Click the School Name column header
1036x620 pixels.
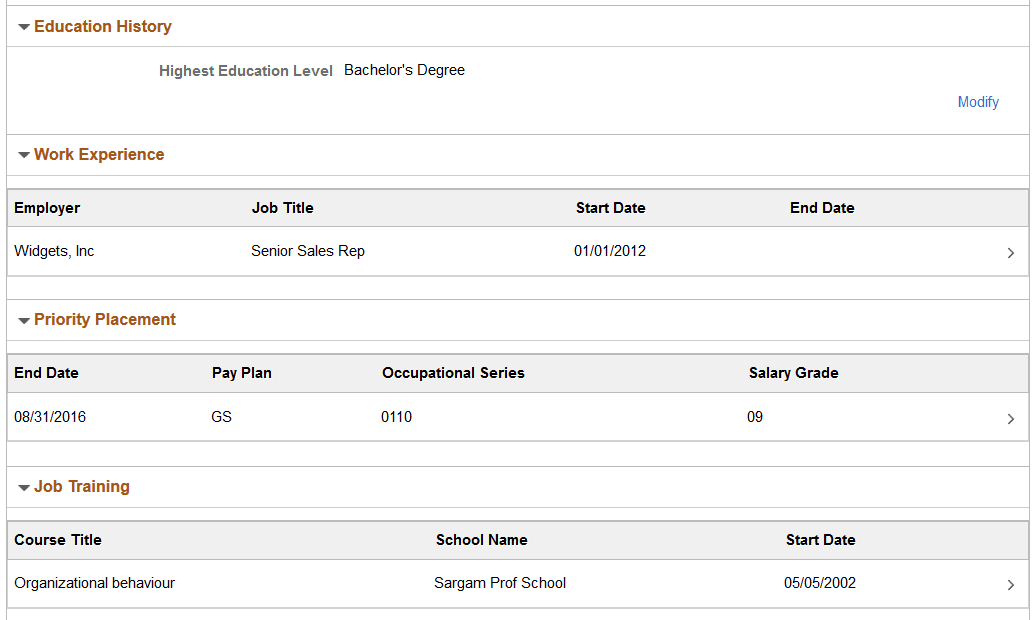coord(481,540)
